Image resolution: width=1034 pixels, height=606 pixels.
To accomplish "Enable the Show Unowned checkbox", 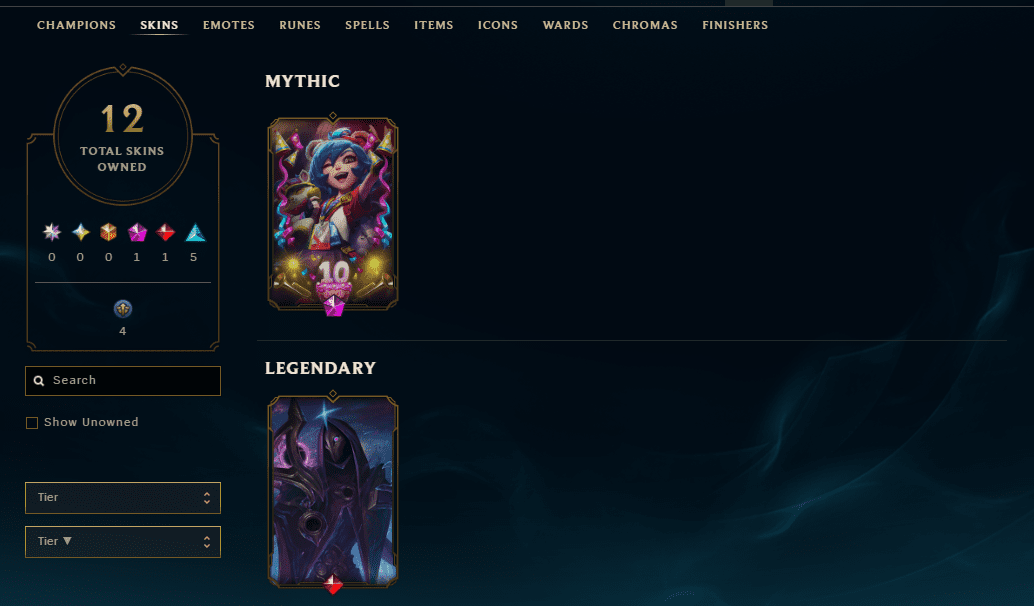I will [x=32, y=423].
